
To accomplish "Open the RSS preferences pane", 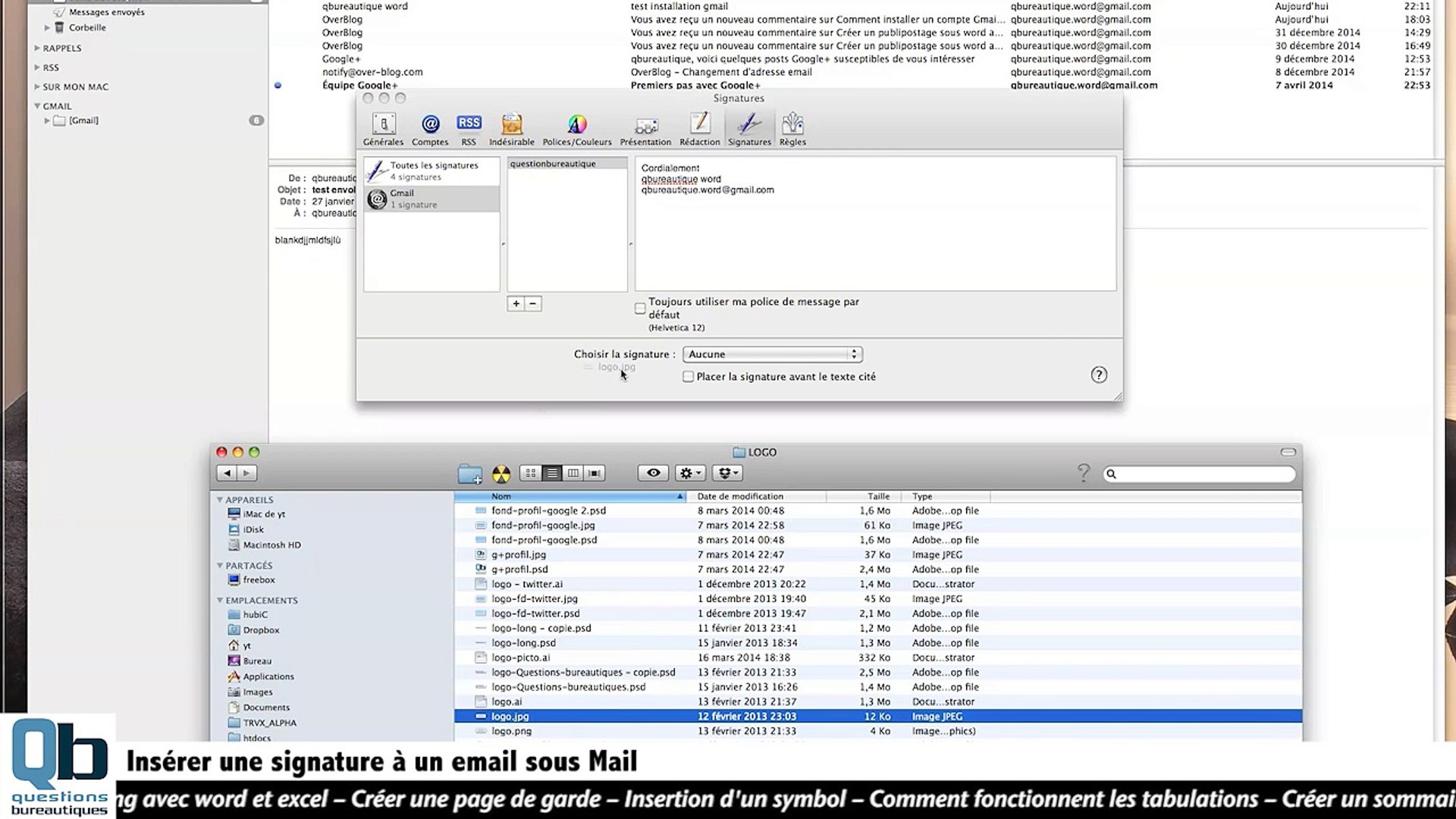I will coord(469,128).
